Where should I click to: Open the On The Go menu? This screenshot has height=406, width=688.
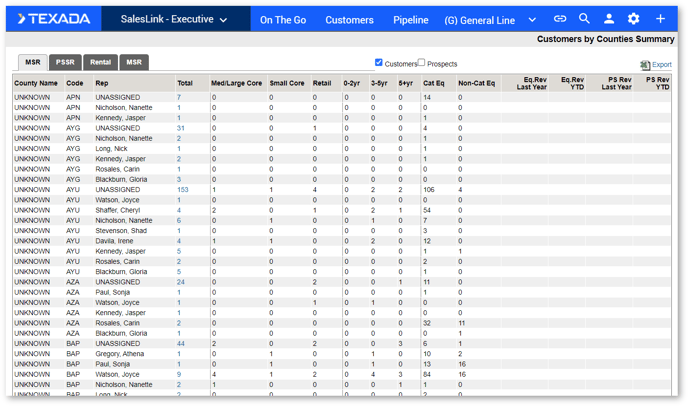[x=283, y=20]
